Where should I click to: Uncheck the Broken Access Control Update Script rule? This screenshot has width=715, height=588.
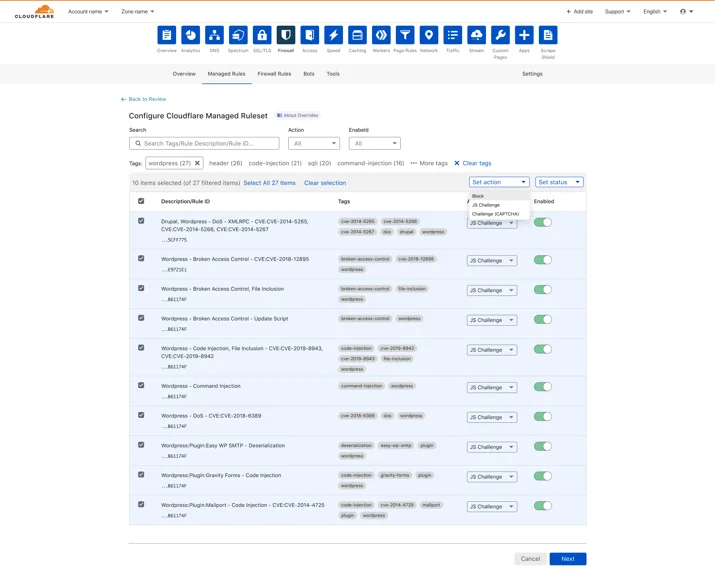(141, 318)
